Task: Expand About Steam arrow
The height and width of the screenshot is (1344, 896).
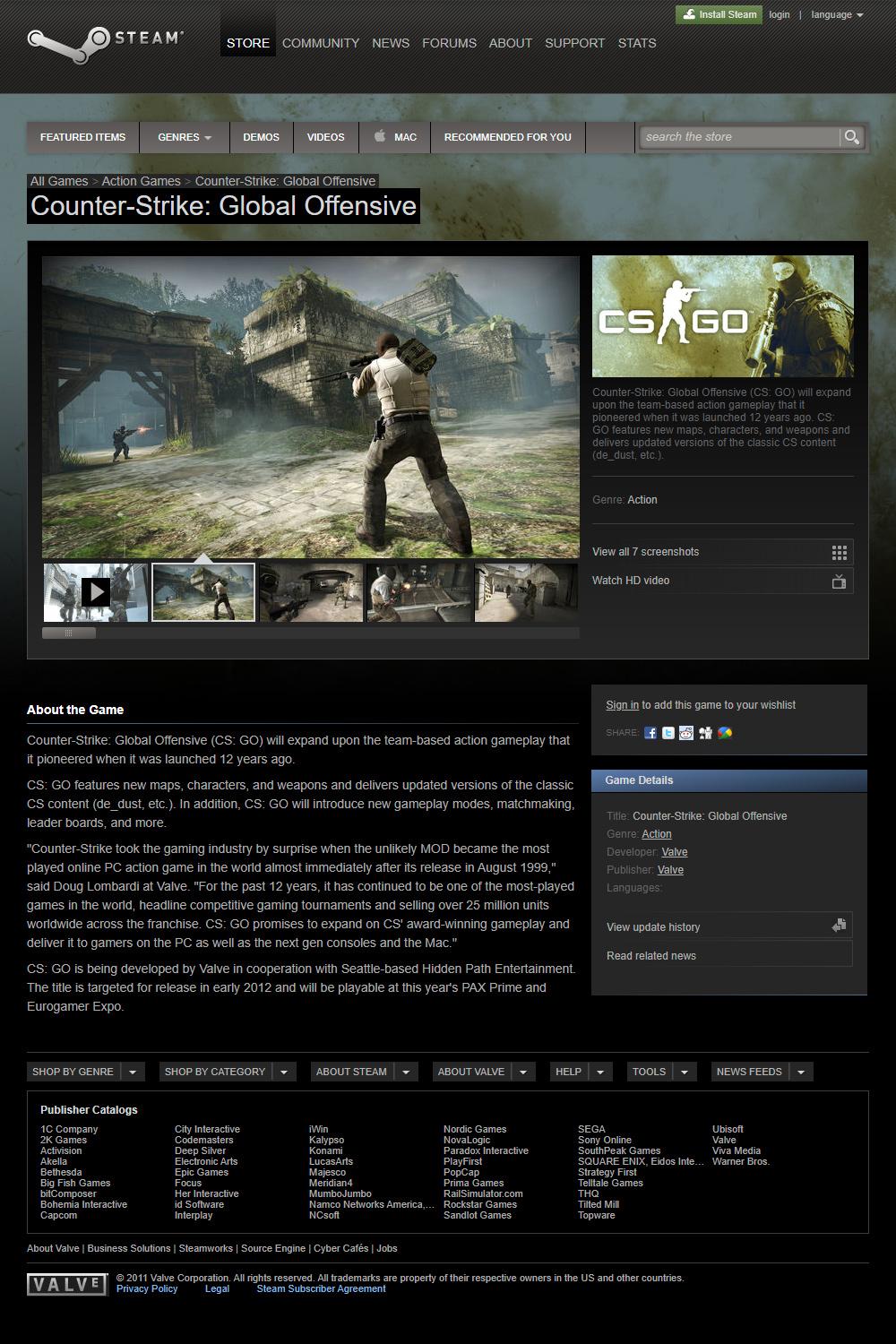Action: click(405, 1072)
